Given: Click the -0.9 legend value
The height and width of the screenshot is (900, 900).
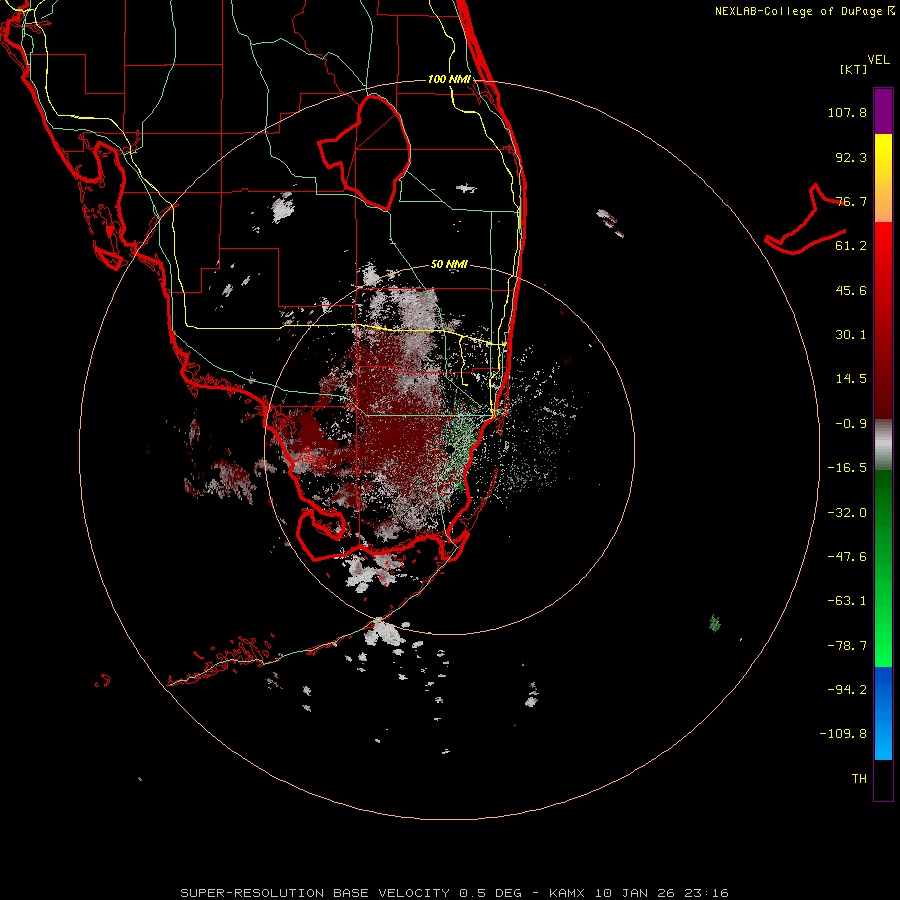Looking at the screenshot, I should (851, 424).
